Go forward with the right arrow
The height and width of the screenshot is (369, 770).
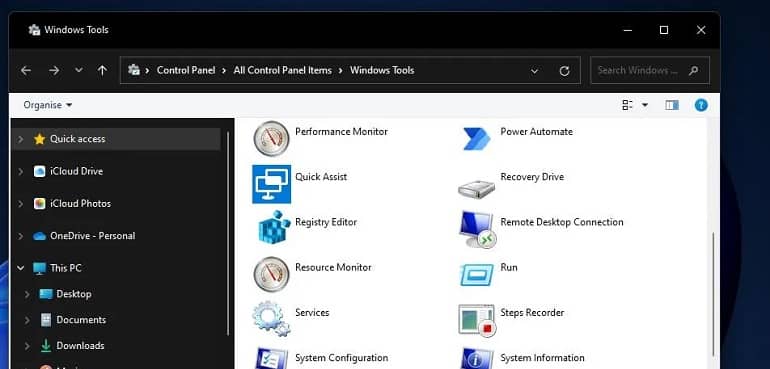tap(54, 71)
